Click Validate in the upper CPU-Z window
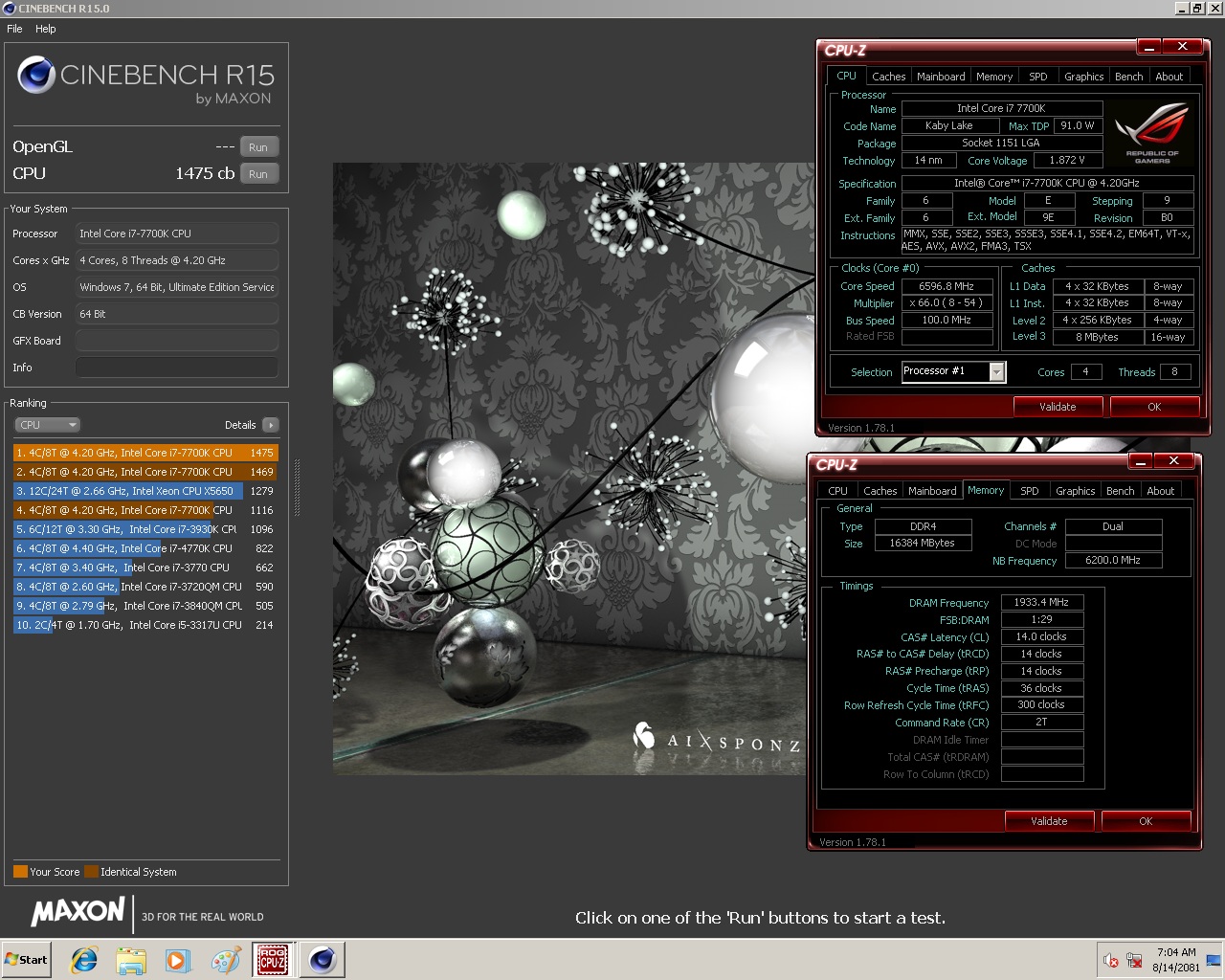 (1058, 407)
